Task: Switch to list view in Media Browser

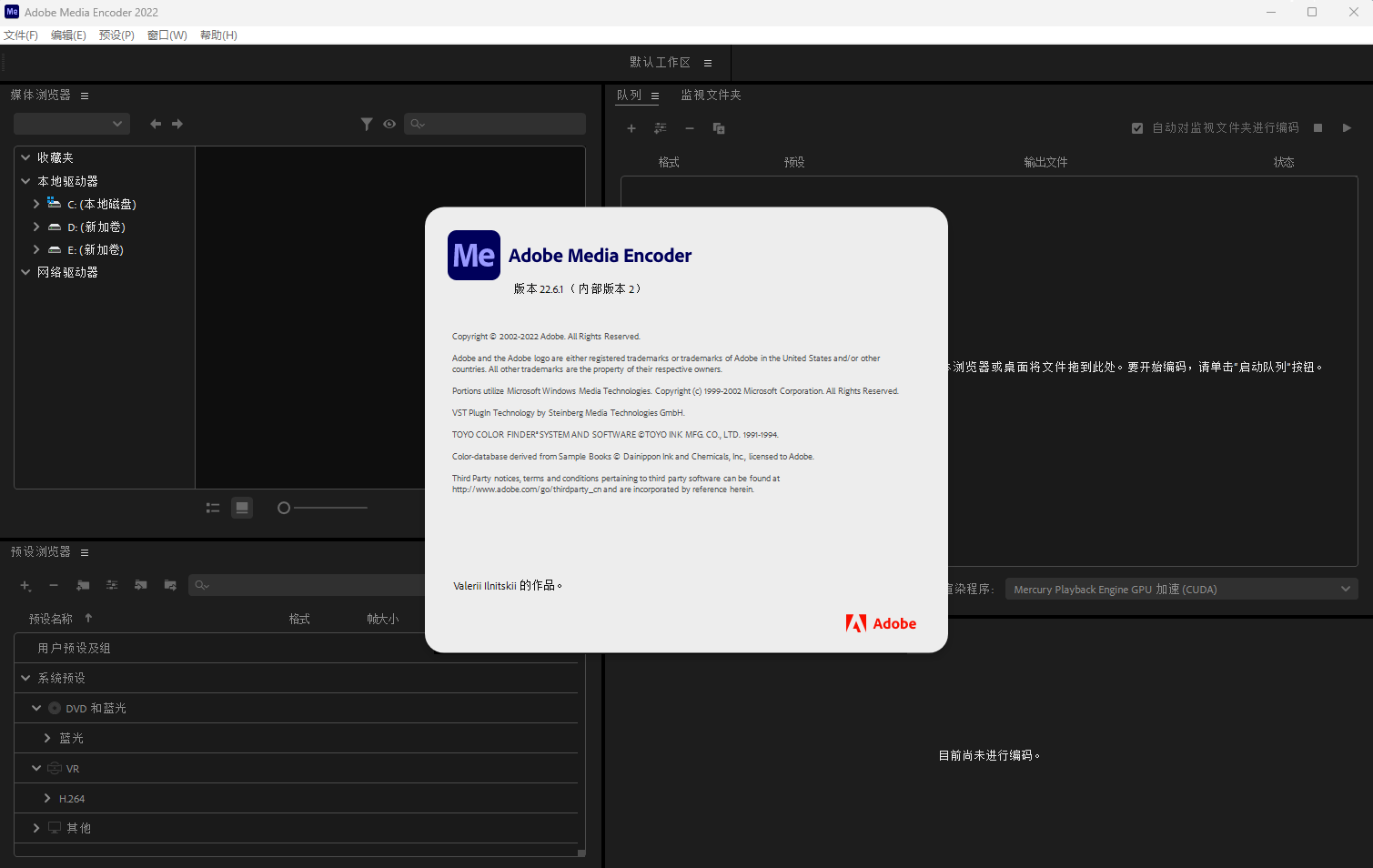Action: 212,508
